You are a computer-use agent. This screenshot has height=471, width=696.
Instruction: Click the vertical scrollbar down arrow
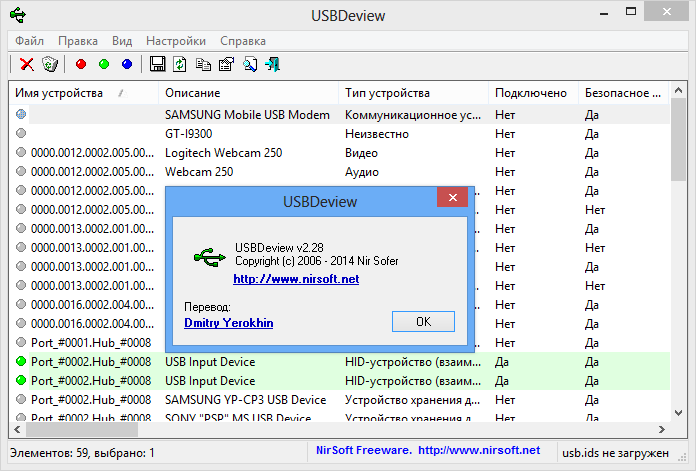(678, 412)
